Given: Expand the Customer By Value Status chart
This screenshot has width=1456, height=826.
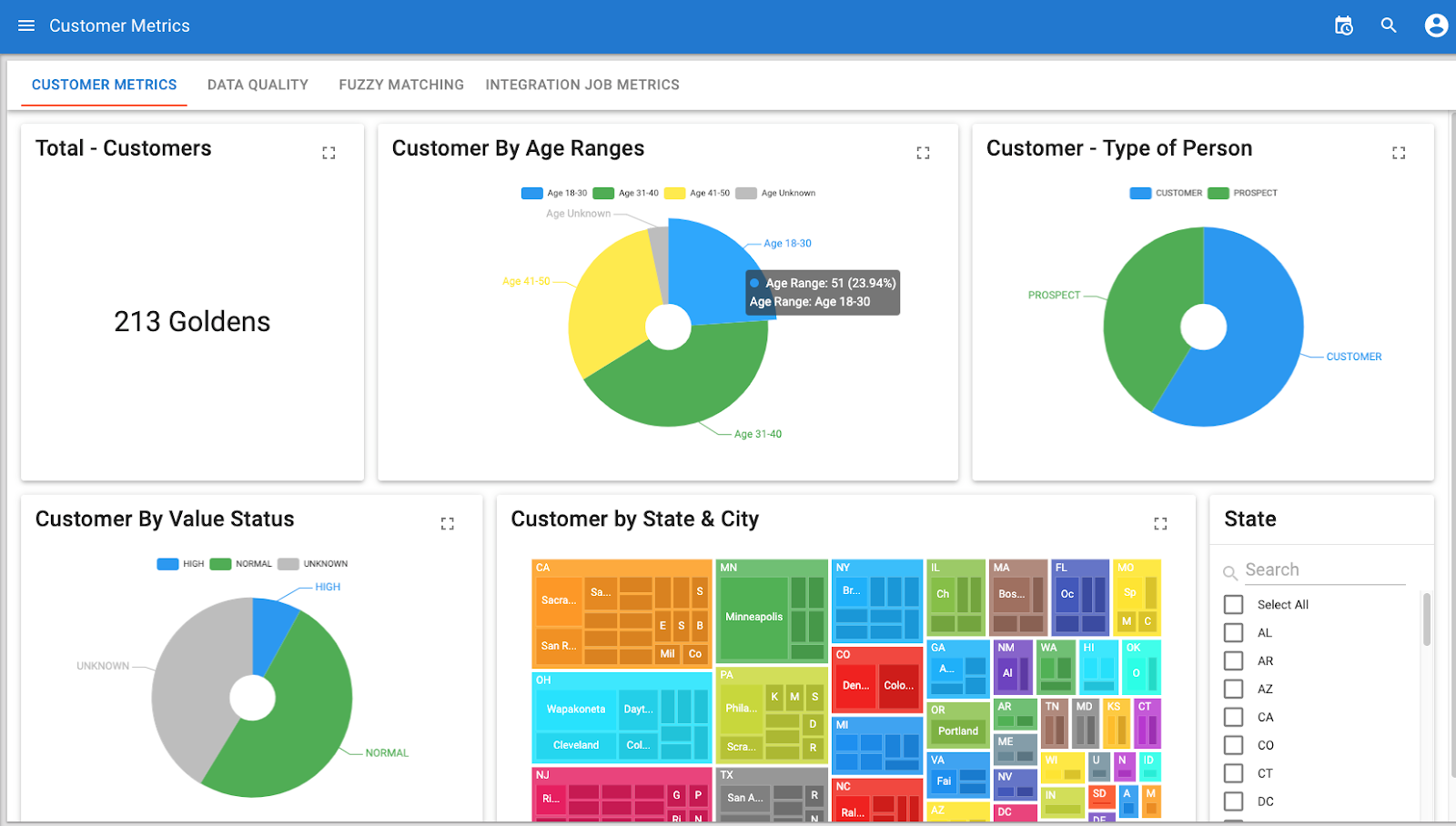Looking at the screenshot, I should point(447,523).
